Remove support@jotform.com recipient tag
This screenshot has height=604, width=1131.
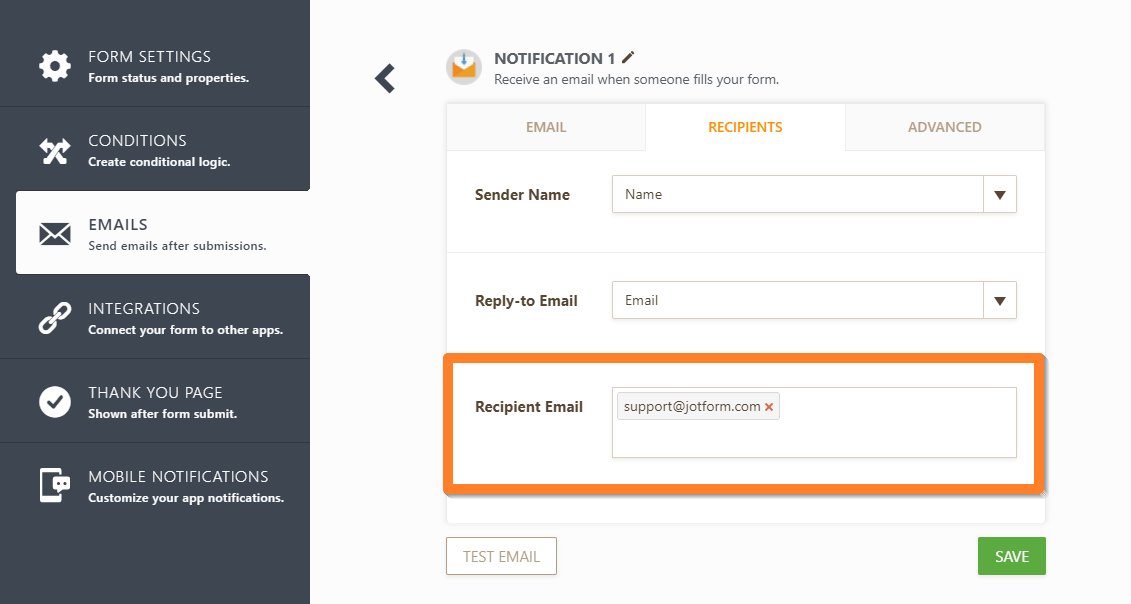click(769, 407)
